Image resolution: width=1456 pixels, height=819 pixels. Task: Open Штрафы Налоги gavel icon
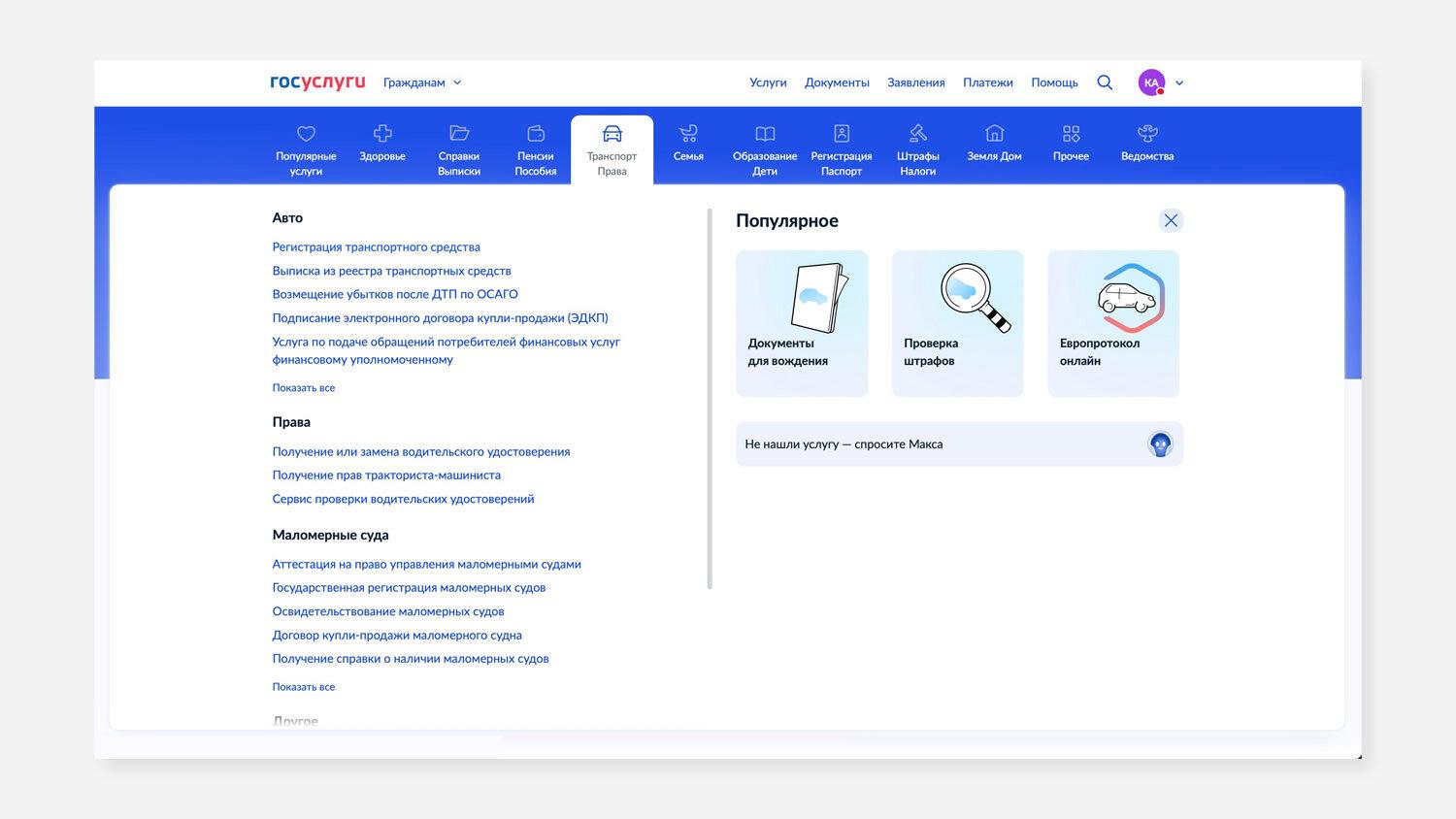point(917,134)
